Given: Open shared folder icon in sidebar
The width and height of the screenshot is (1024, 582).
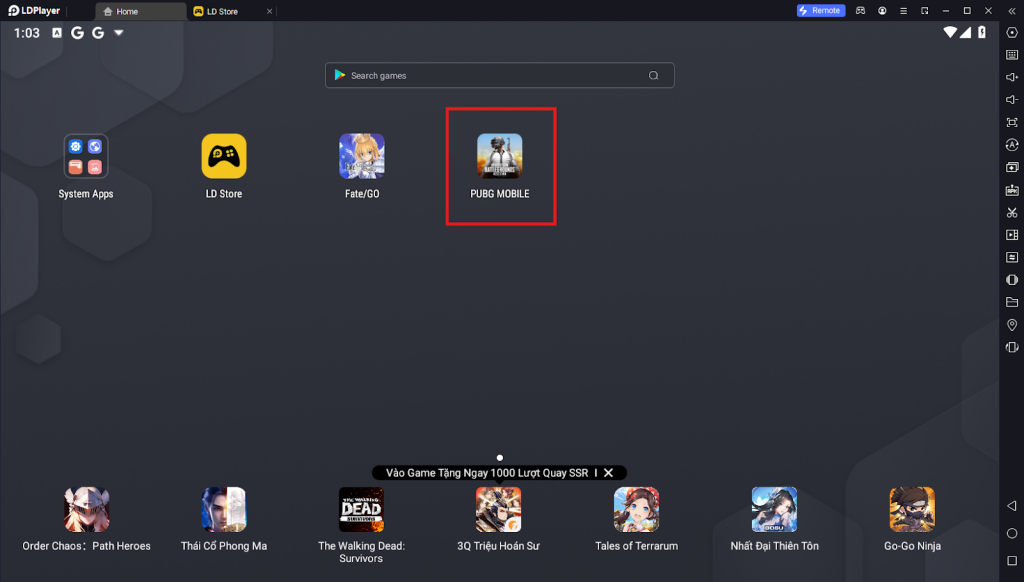Looking at the screenshot, I should 1012,302.
